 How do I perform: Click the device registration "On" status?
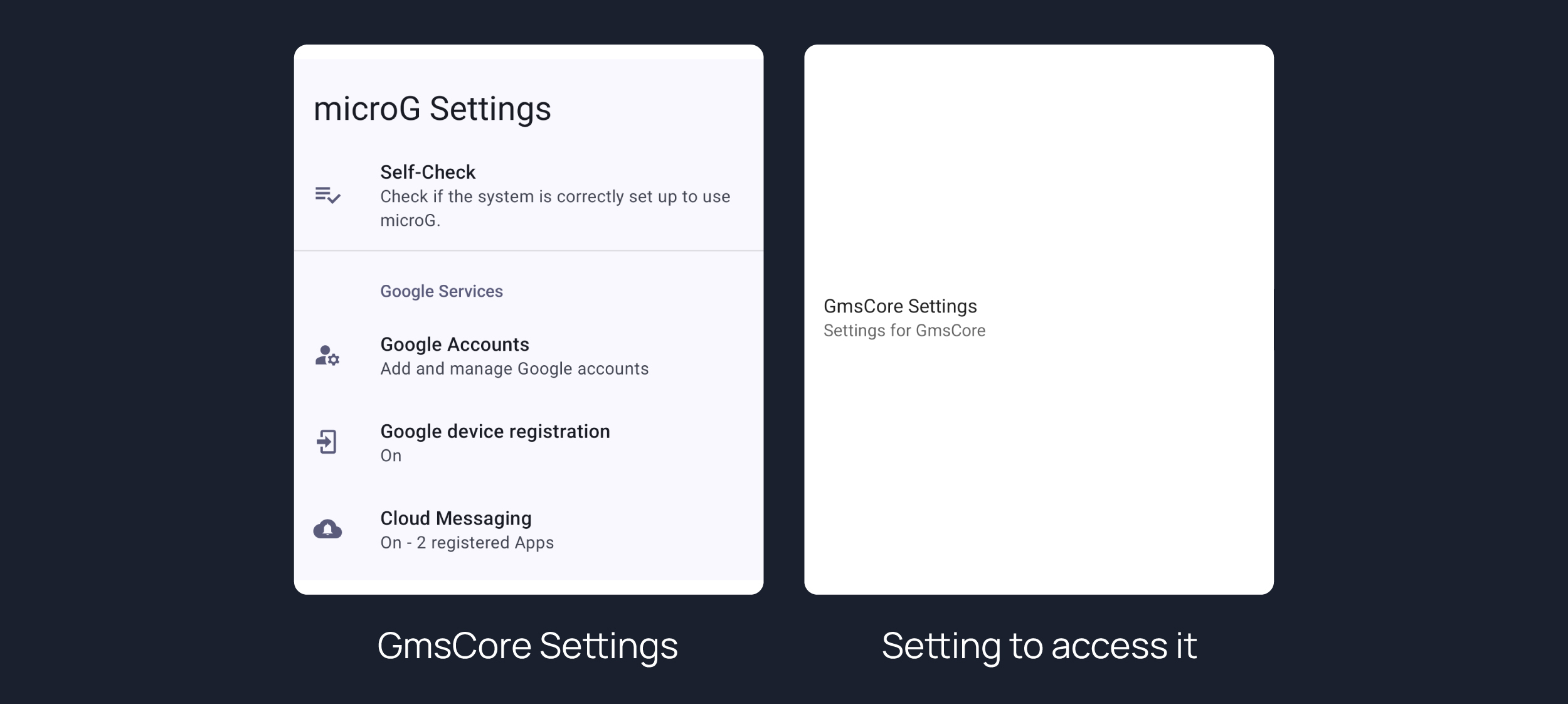pyautogui.click(x=391, y=456)
